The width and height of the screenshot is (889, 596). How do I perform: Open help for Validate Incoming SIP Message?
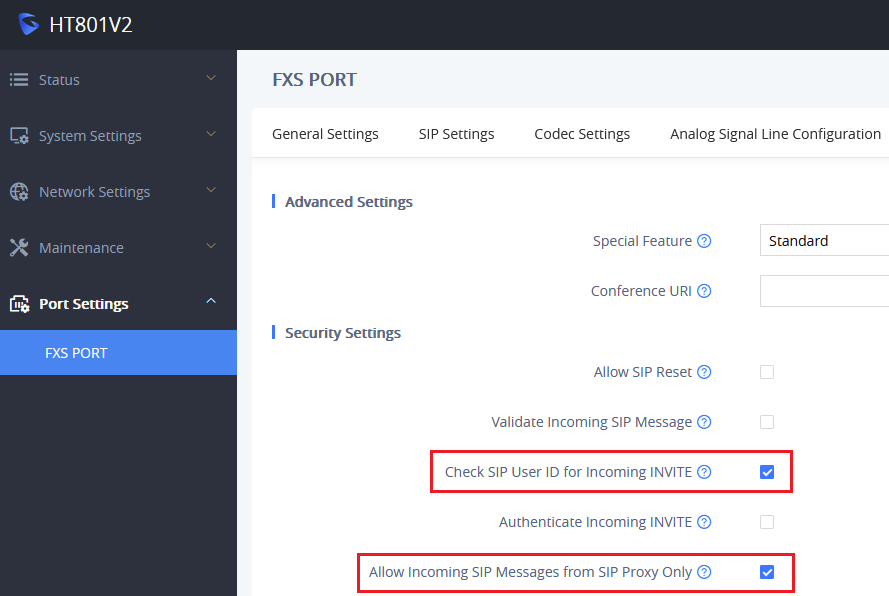click(704, 422)
